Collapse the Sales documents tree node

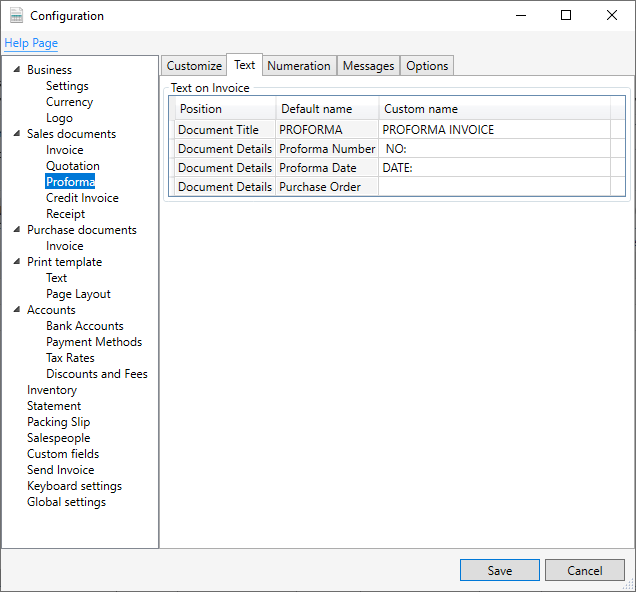[17, 133]
